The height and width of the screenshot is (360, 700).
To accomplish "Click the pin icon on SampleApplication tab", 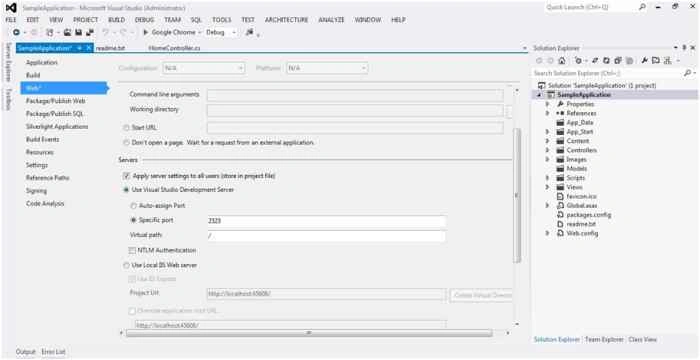I will coord(79,48).
